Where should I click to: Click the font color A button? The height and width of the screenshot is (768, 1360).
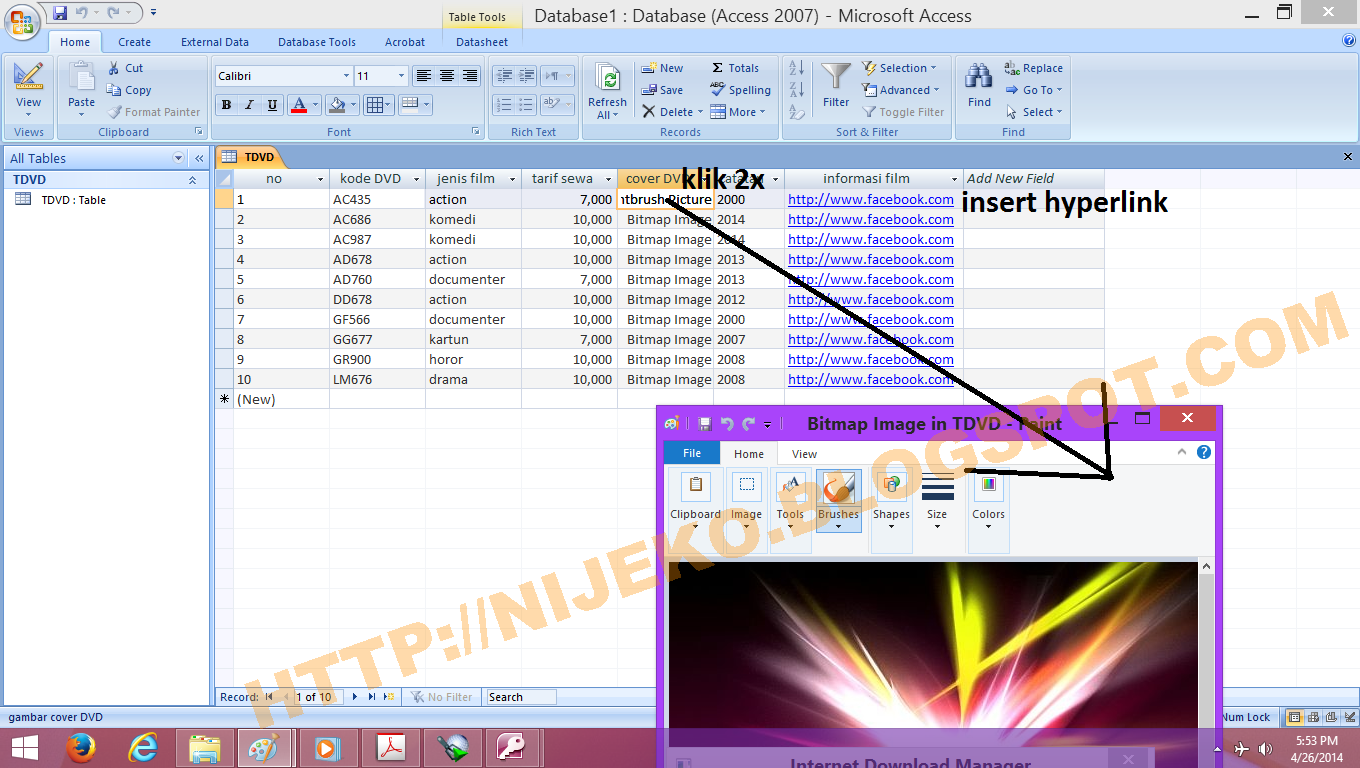pos(298,105)
